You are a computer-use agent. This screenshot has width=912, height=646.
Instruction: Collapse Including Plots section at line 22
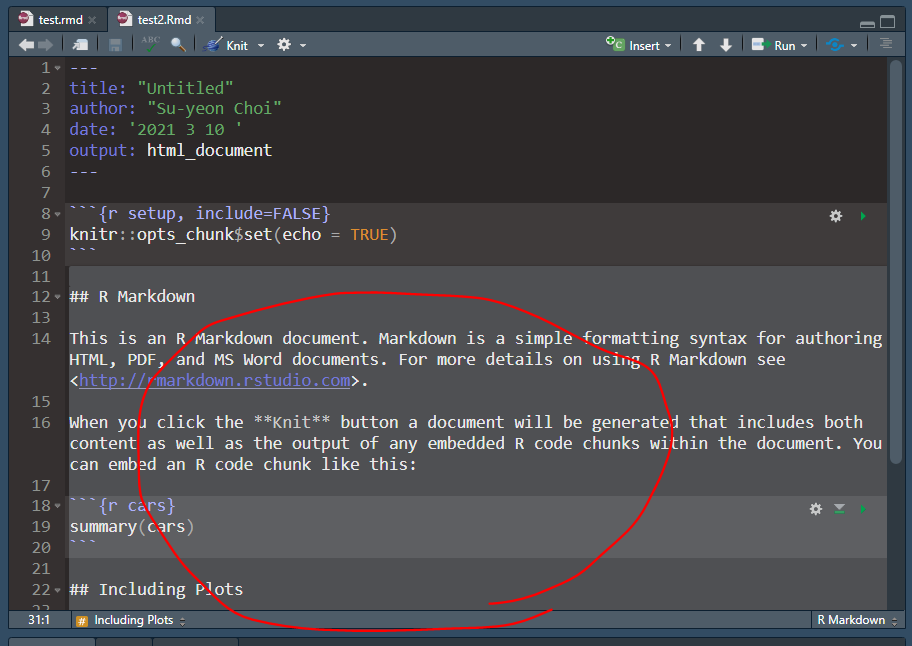(x=58, y=590)
